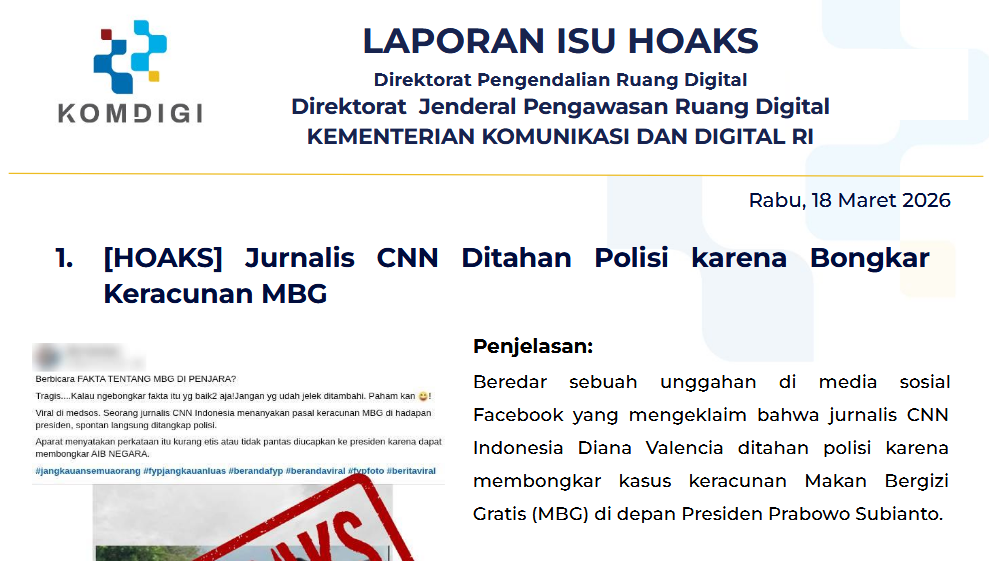Image resolution: width=989 pixels, height=561 pixels.
Task: Click the smiley emoji in the post
Action: pos(423,396)
